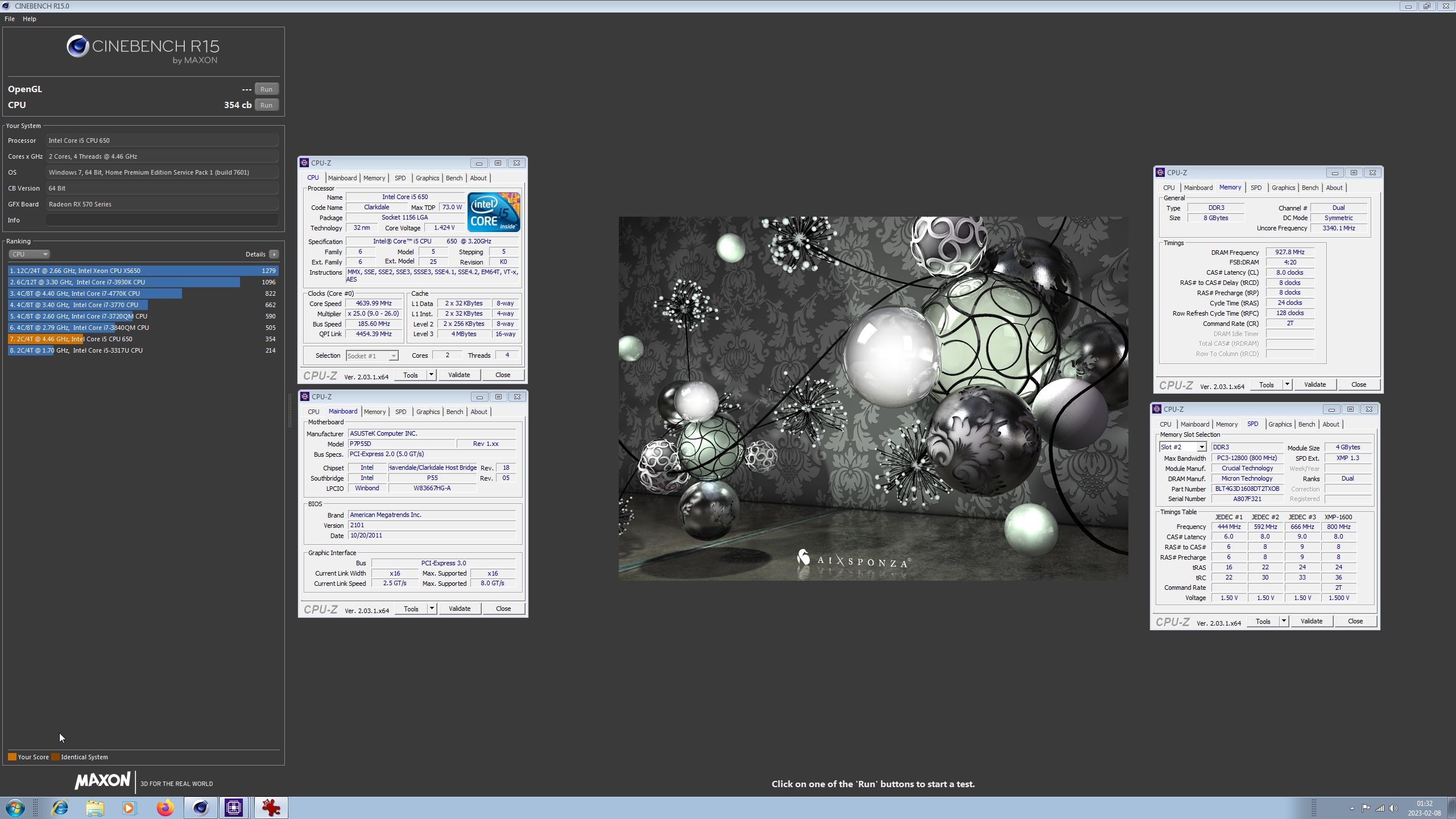
Task: Open the Socket #1 selection dropdown
Action: [372, 355]
